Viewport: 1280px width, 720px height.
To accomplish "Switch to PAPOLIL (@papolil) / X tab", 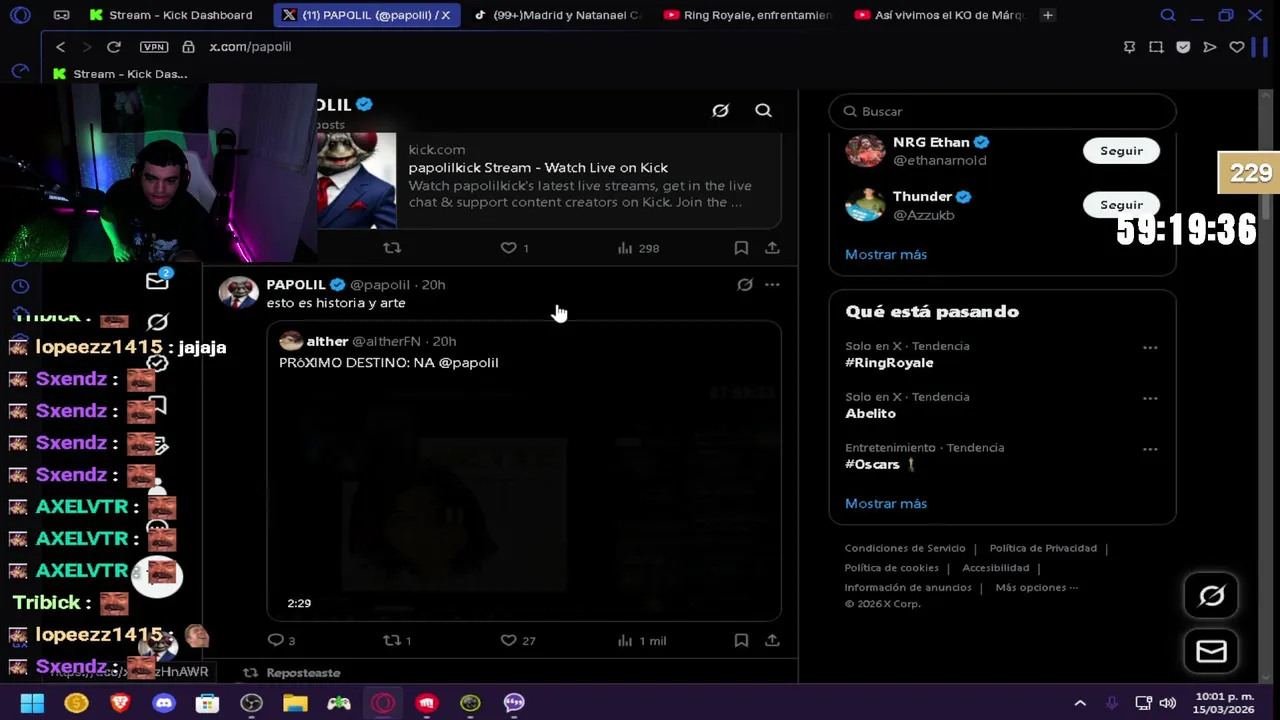I will [x=366, y=15].
